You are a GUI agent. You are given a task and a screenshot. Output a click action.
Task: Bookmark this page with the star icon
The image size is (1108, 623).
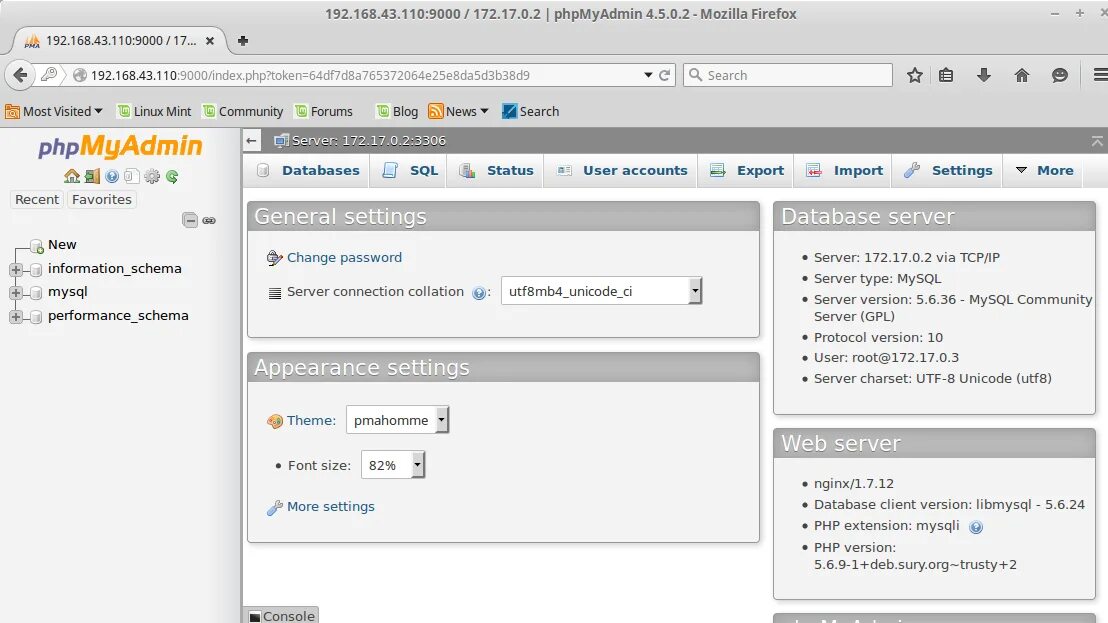pyautogui.click(x=914, y=75)
